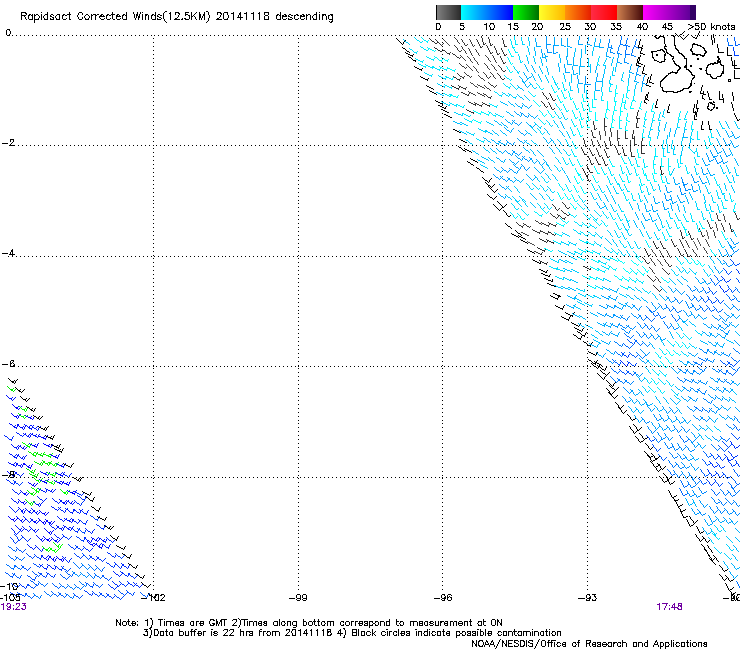Click the '35' legend scale label
The width and height of the screenshot is (740, 650).
(616, 27)
